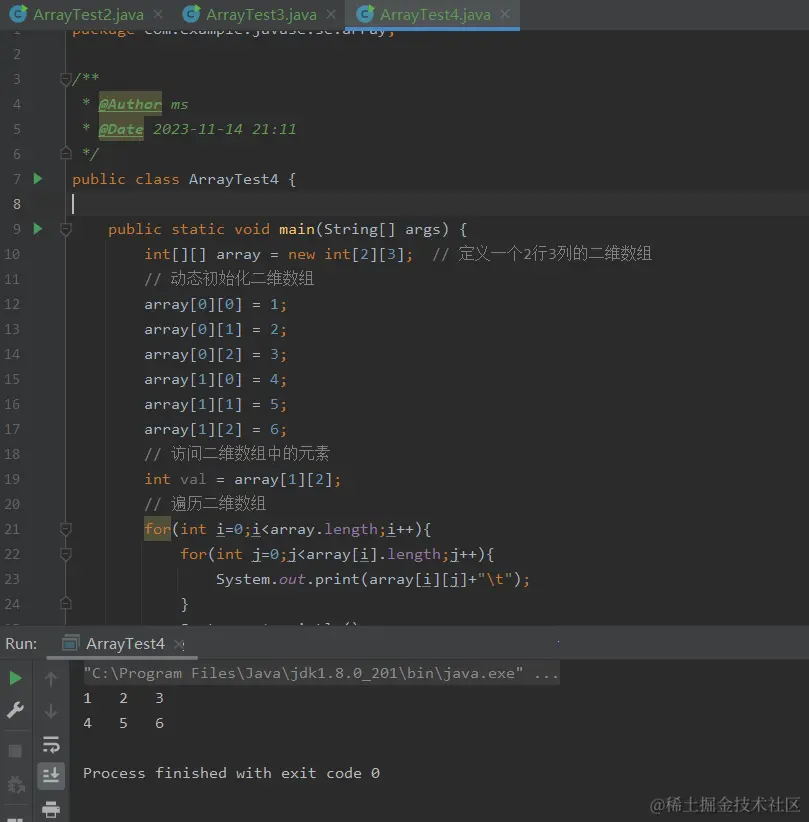The height and width of the screenshot is (822, 809).
Task: Click line number 8 in the gutter
Action: (17, 204)
